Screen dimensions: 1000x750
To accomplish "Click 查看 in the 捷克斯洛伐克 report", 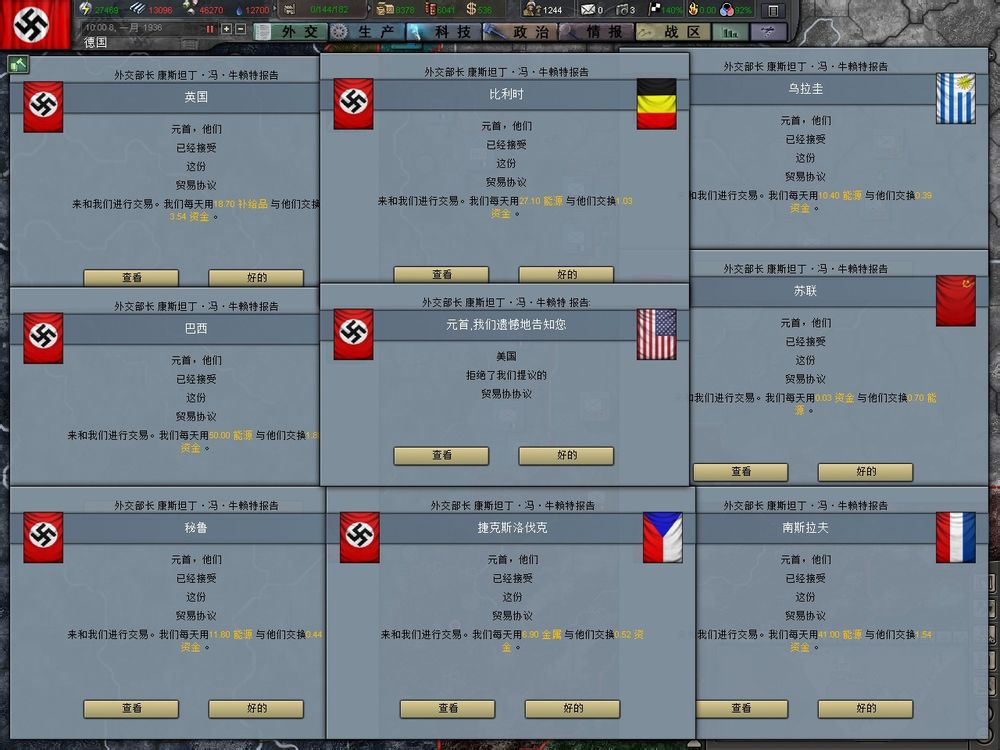I will 448,709.
